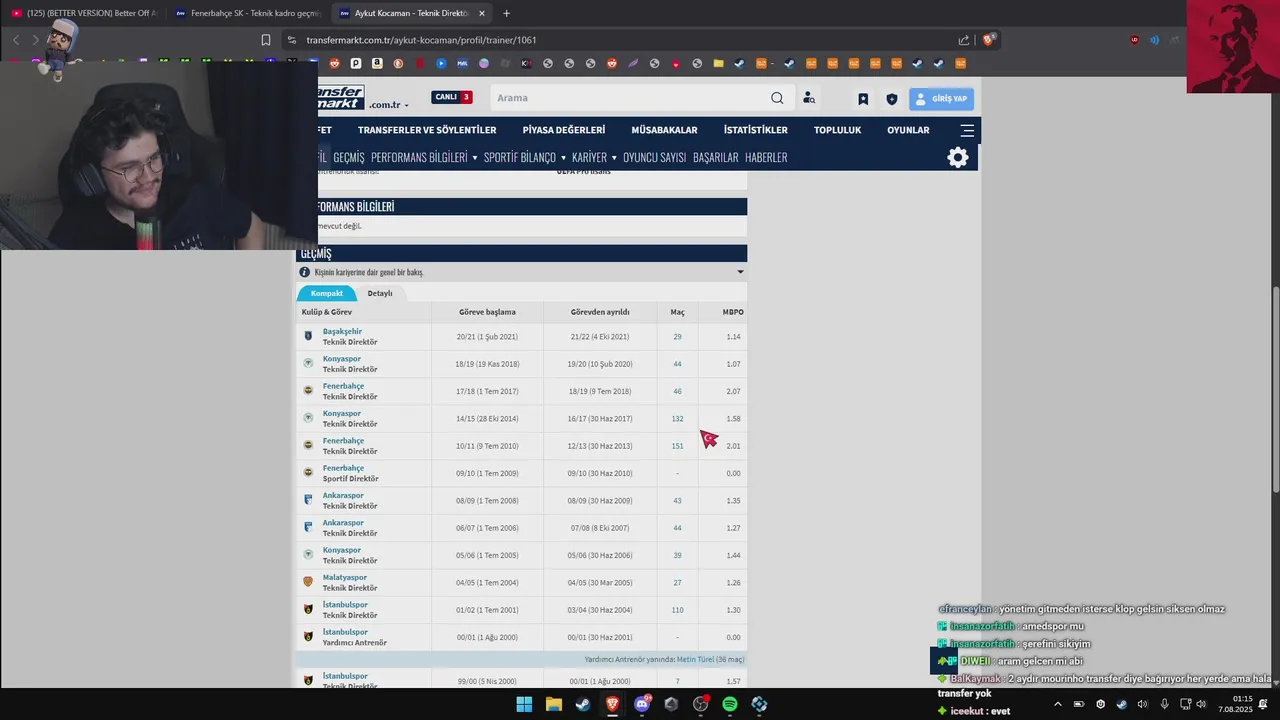Click the 132 matches link

677,419
